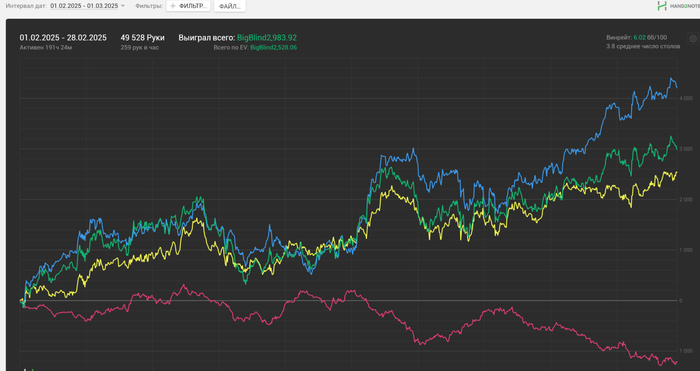Click the EV total BigBlind2,528.06
This screenshot has height=371, width=700.
click(274, 47)
